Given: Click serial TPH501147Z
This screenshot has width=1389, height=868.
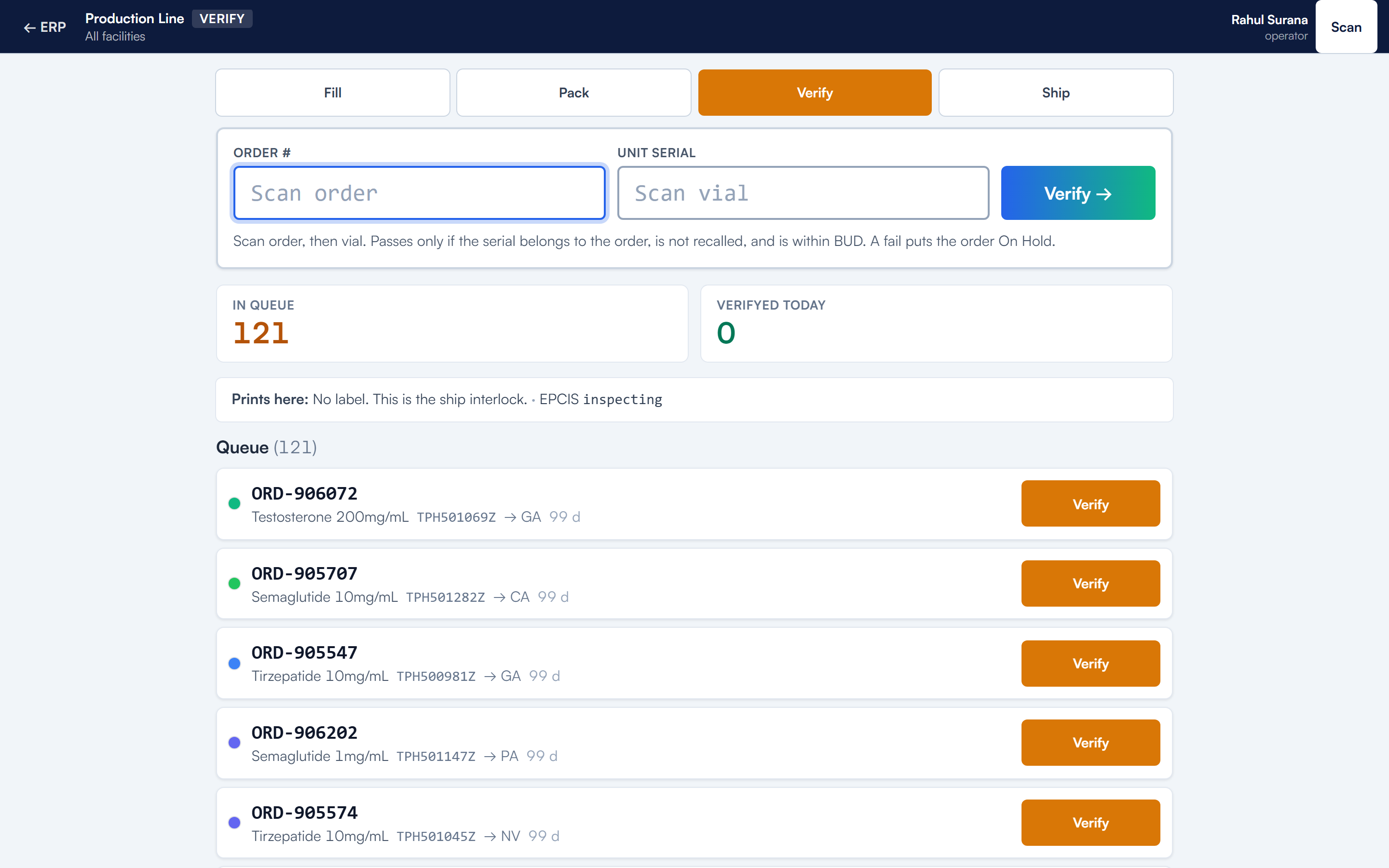Looking at the screenshot, I should [436, 756].
